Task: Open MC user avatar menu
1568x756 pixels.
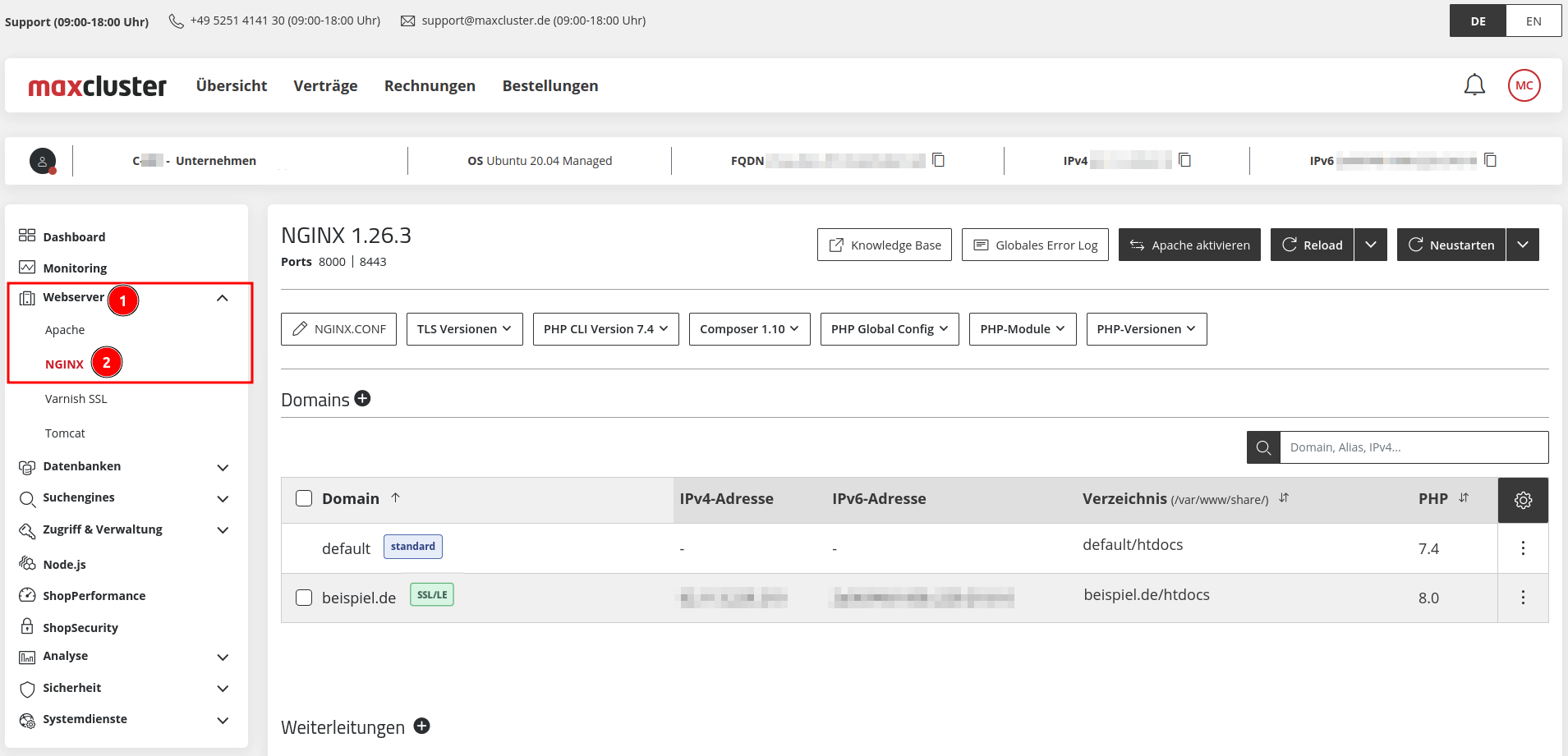Action: 1524,85
